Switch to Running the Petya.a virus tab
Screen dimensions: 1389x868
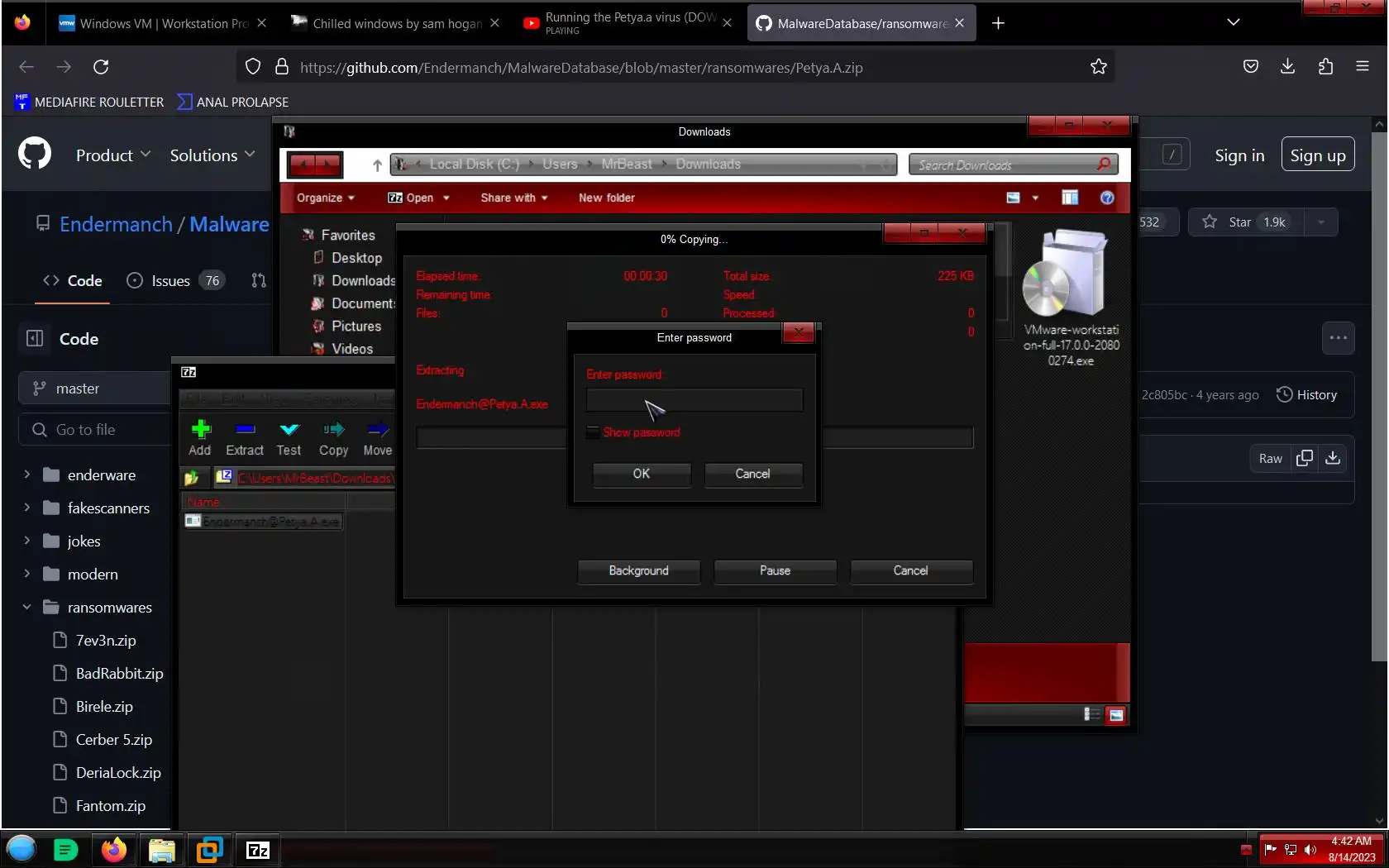pos(628,23)
